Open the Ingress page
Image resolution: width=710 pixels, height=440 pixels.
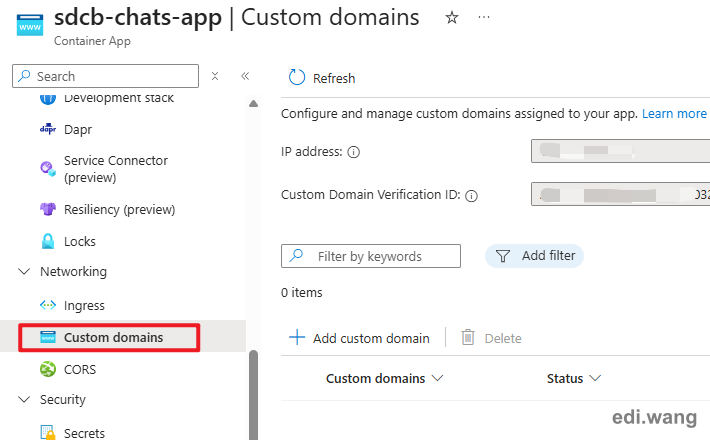pos(84,306)
